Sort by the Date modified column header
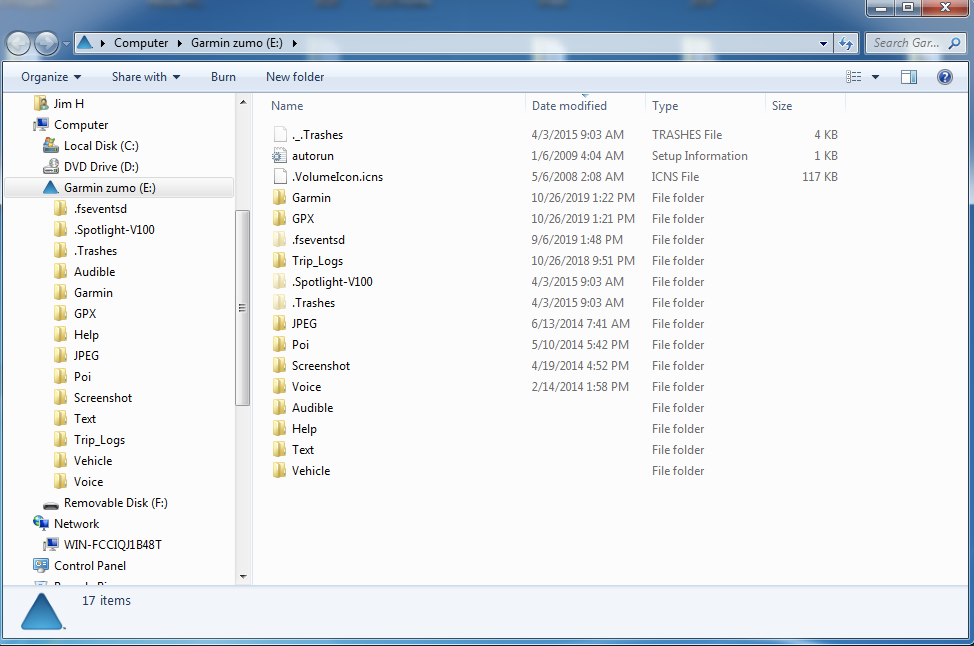Screen dimensions: 974x646 569,106
